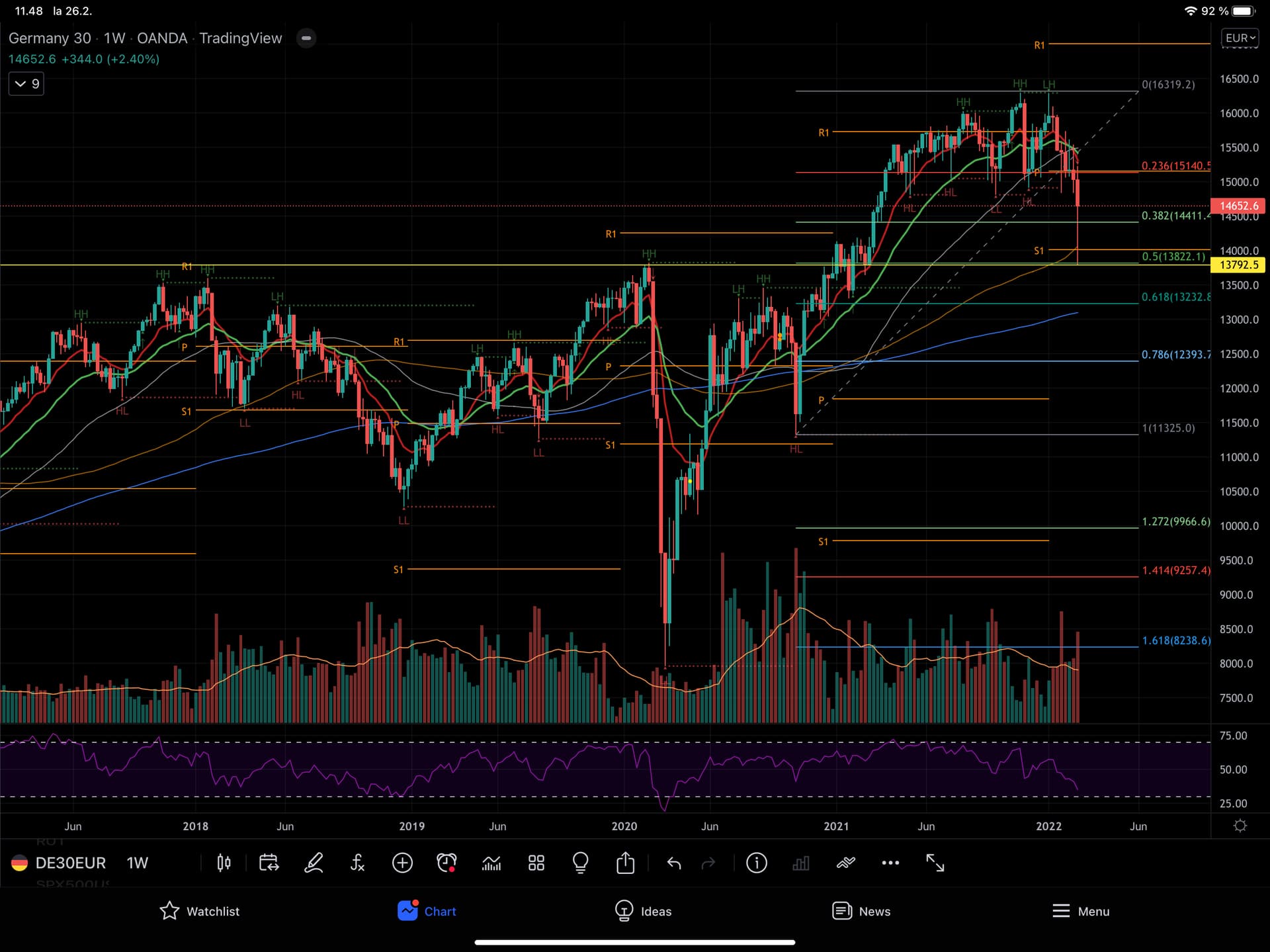This screenshot has height=952, width=1270.
Task: Share the chart with the share icon
Action: tap(625, 863)
